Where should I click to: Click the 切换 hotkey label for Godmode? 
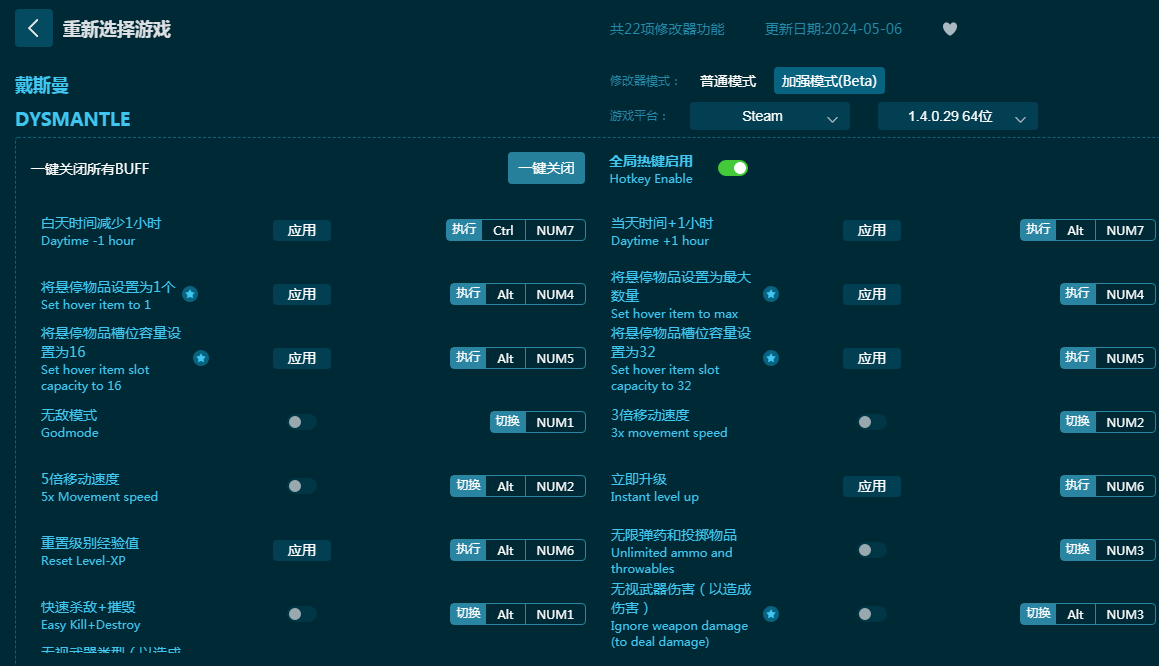[508, 421]
